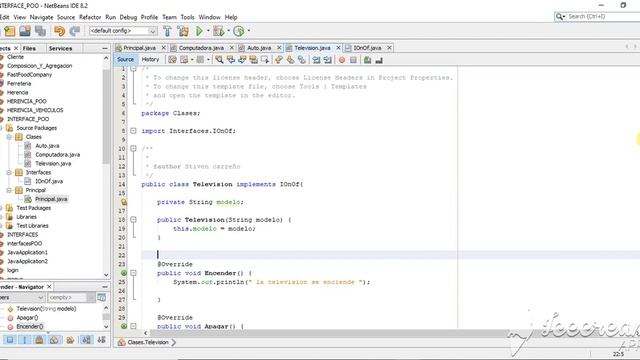Click the Open Project toolbar icon
The image size is (640, 360).
(25, 31)
